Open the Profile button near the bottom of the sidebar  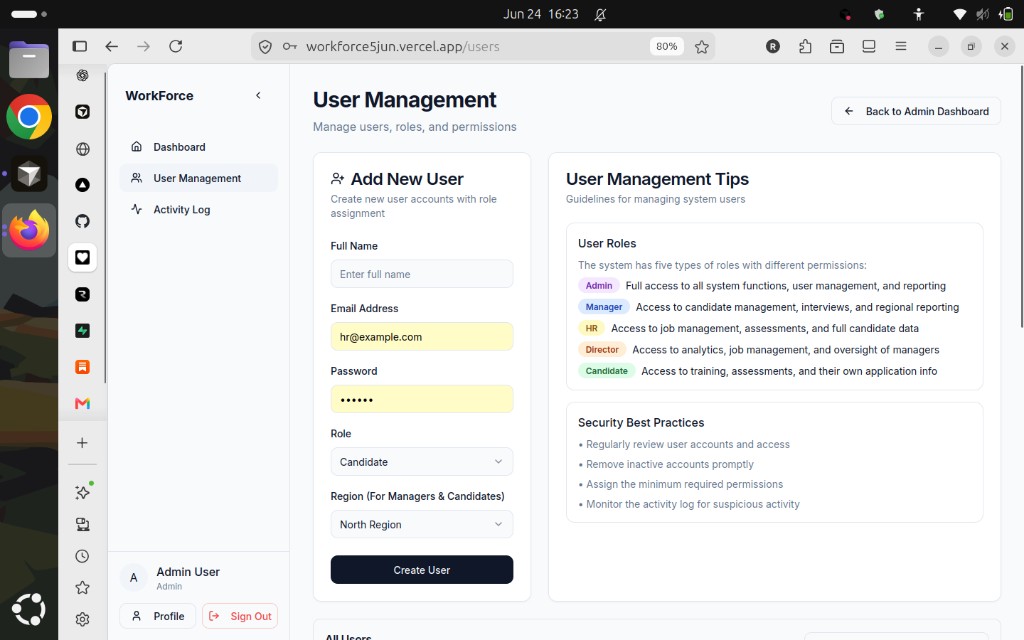click(x=157, y=616)
